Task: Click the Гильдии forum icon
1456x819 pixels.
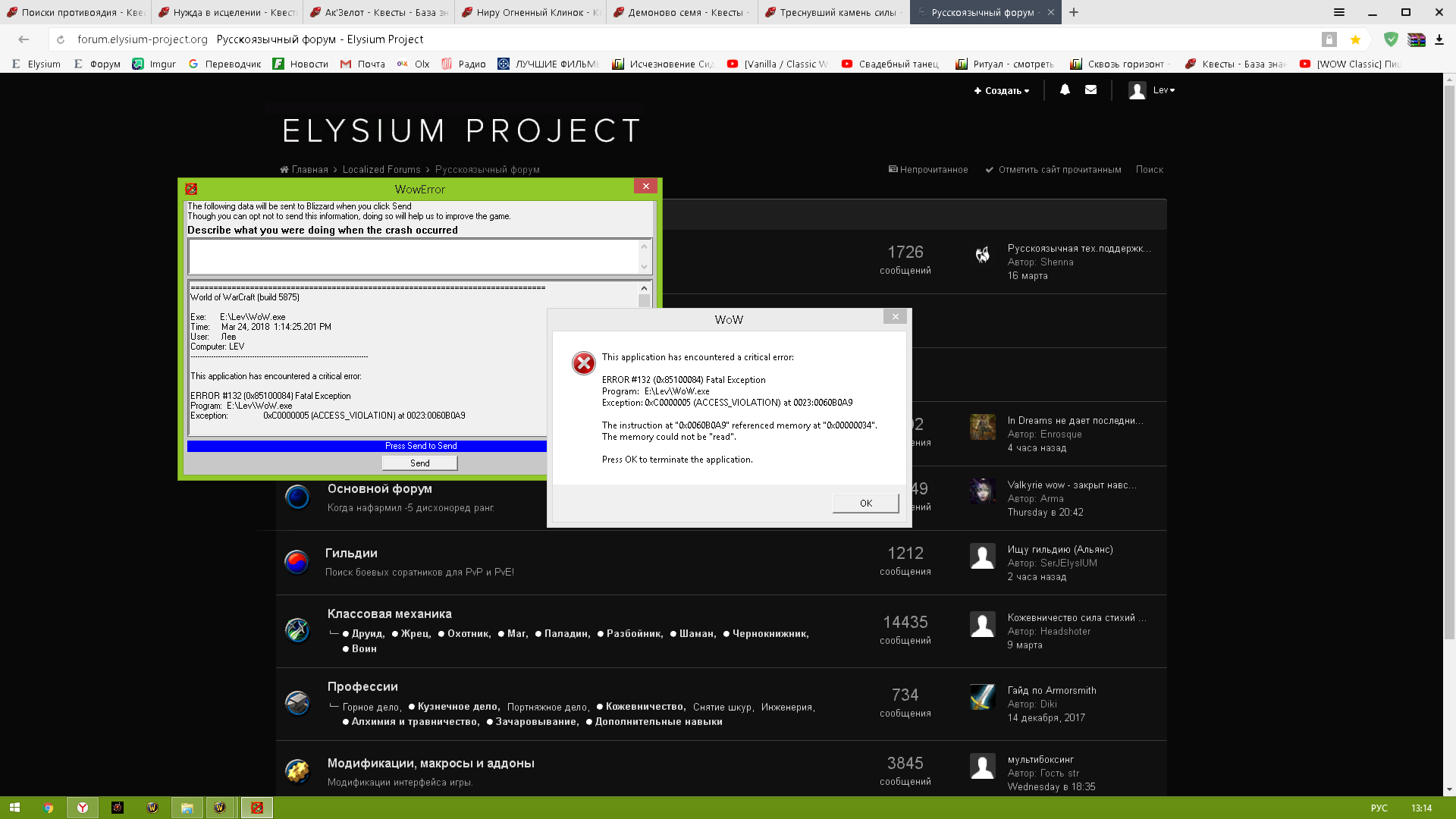Action: (x=297, y=562)
